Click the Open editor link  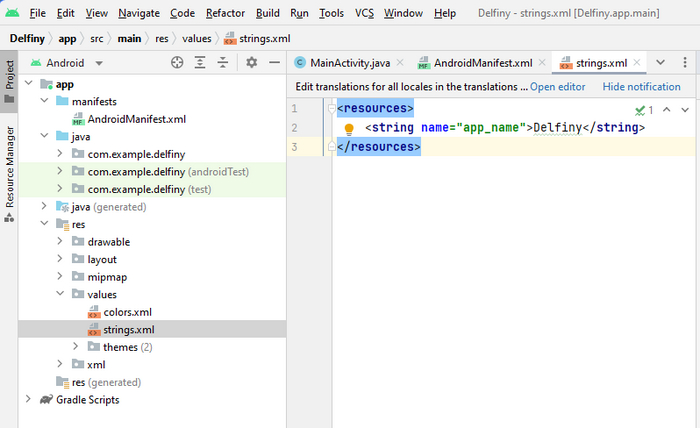point(557,87)
